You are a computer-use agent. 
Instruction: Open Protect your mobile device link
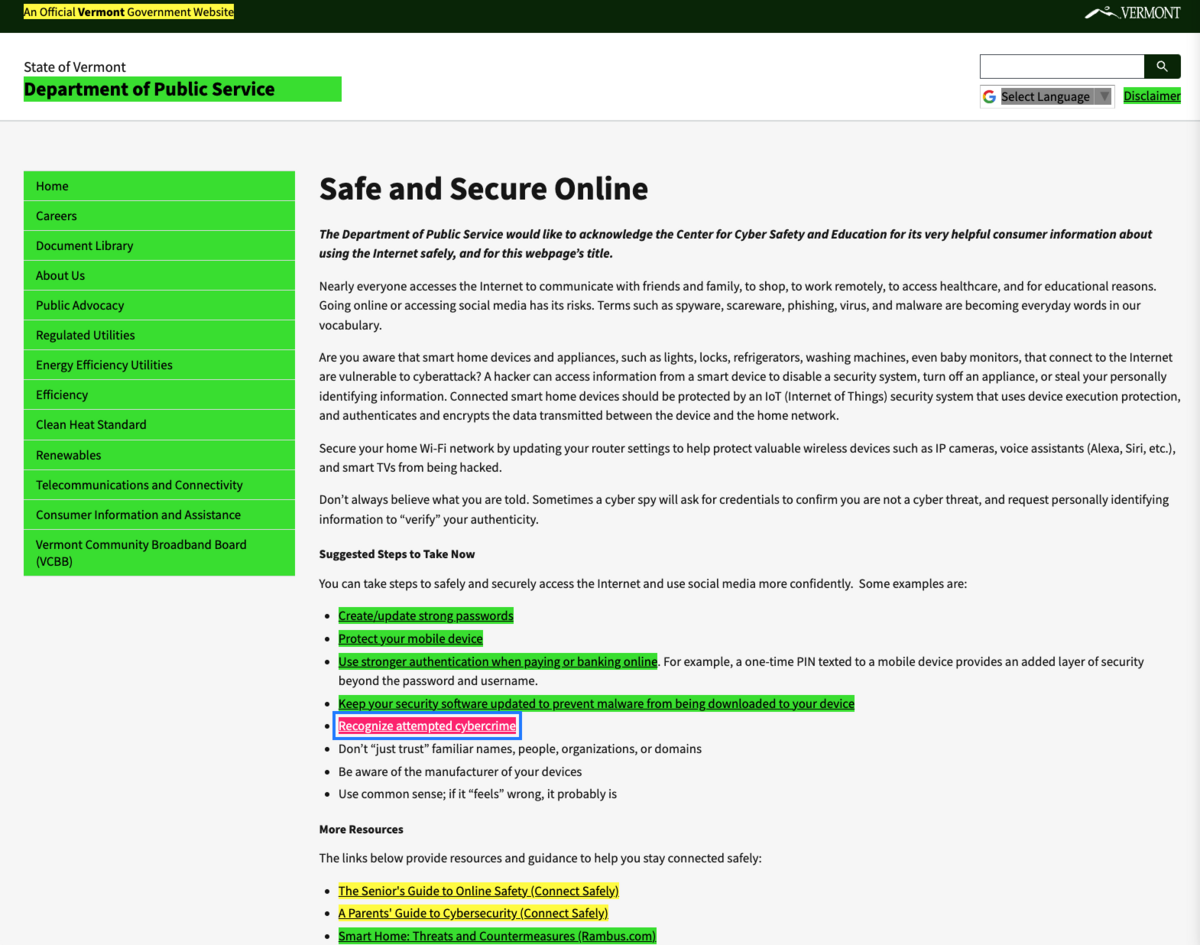[x=410, y=639]
